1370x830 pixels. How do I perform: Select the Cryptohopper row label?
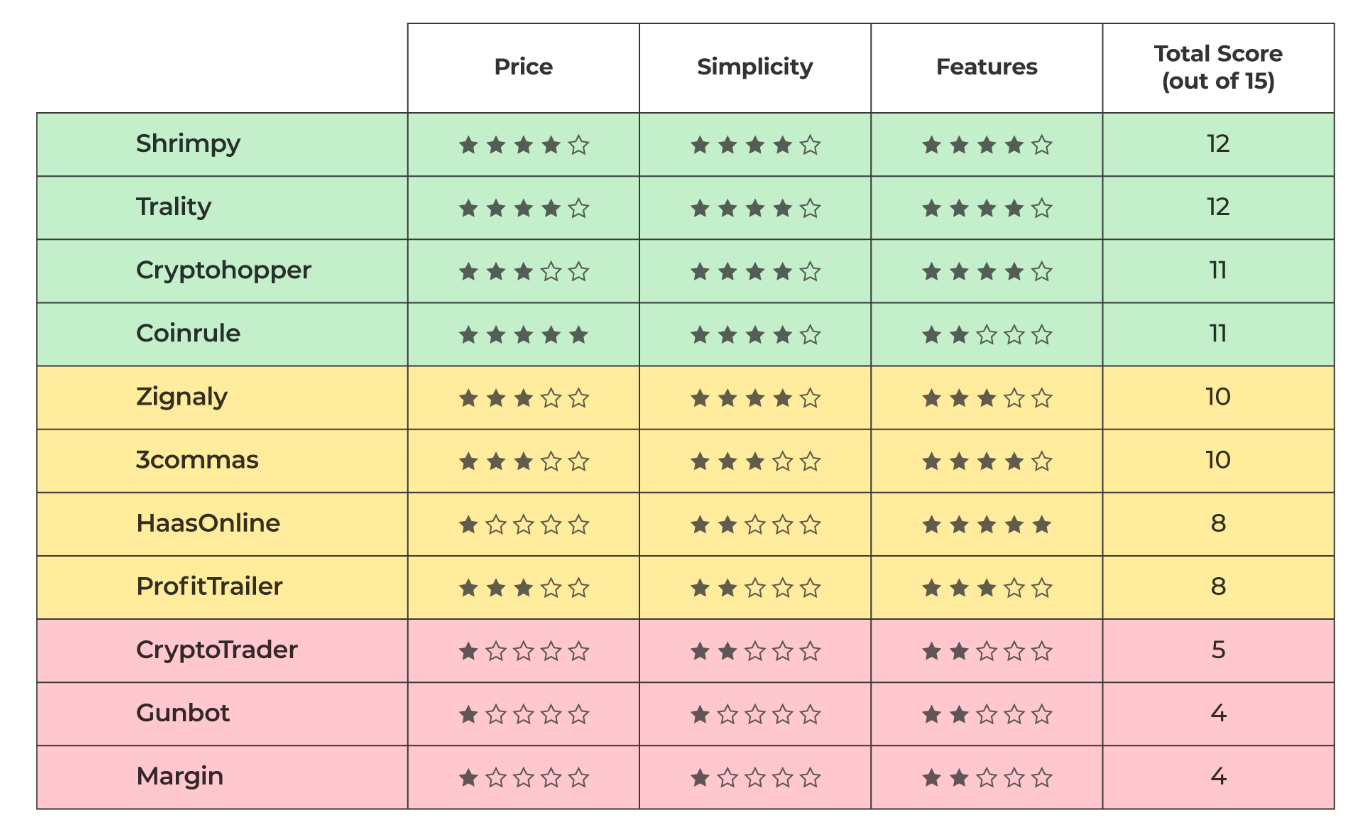(223, 271)
